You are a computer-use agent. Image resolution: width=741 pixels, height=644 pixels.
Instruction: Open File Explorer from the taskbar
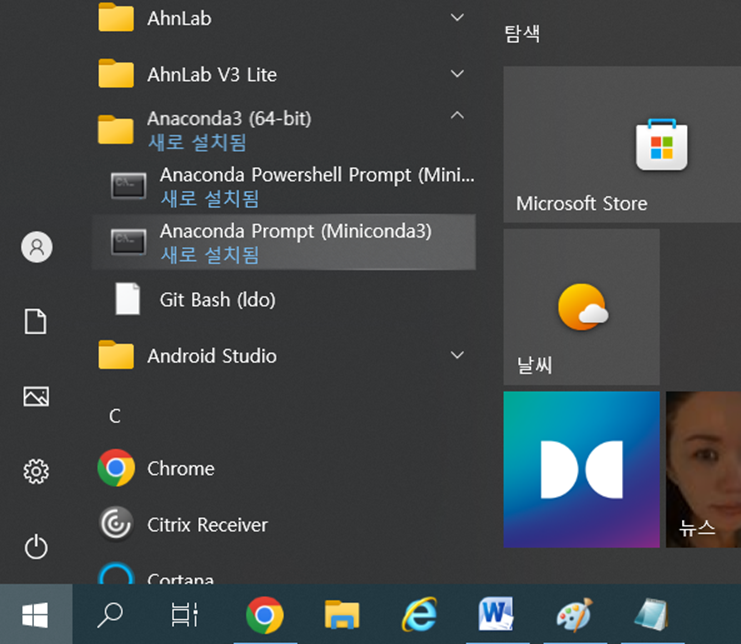(x=342, y=615)
